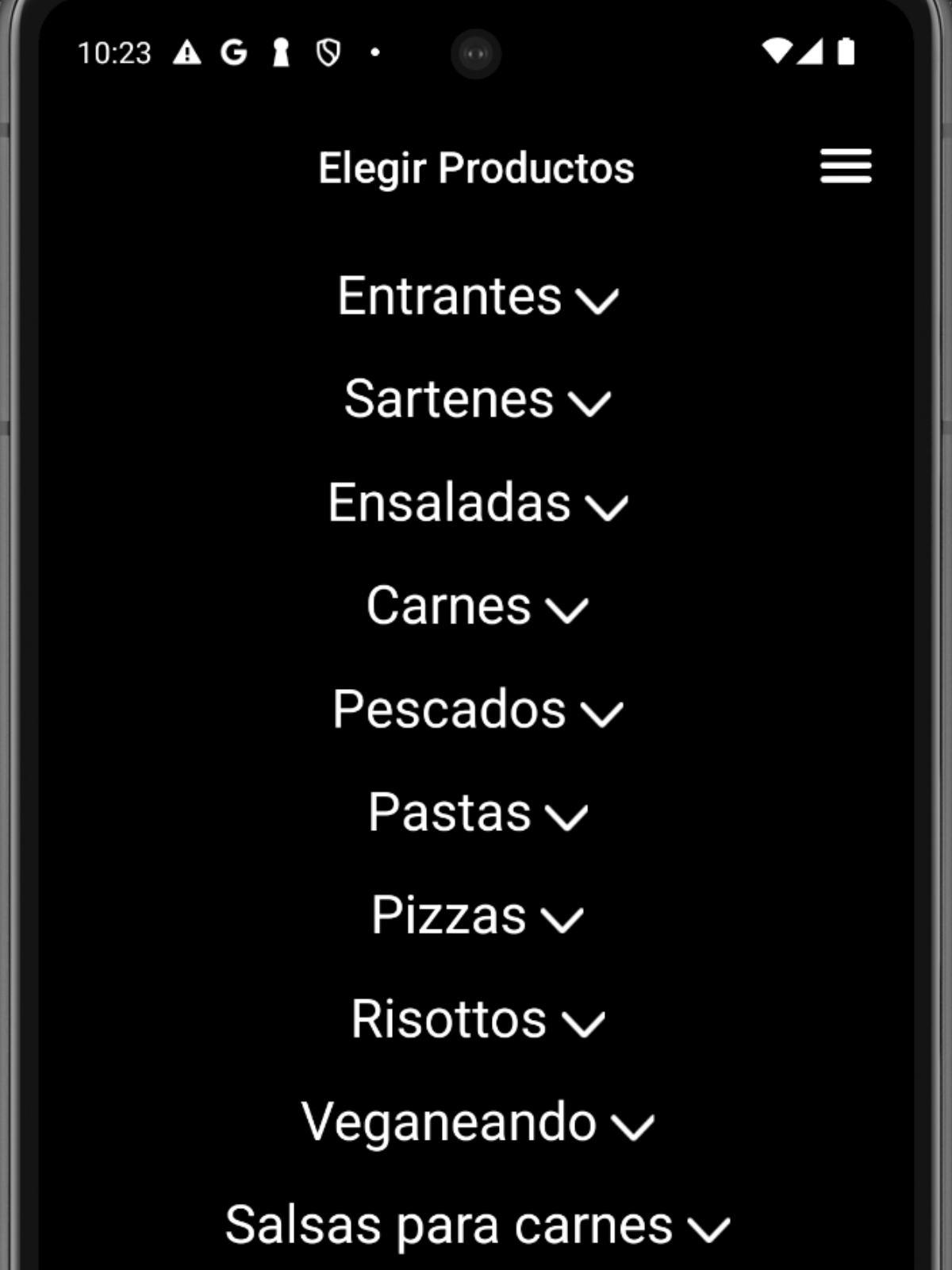Click the Elegir Productos title
The height and width of the screenshot is (1270, 952).
[476, 167]
